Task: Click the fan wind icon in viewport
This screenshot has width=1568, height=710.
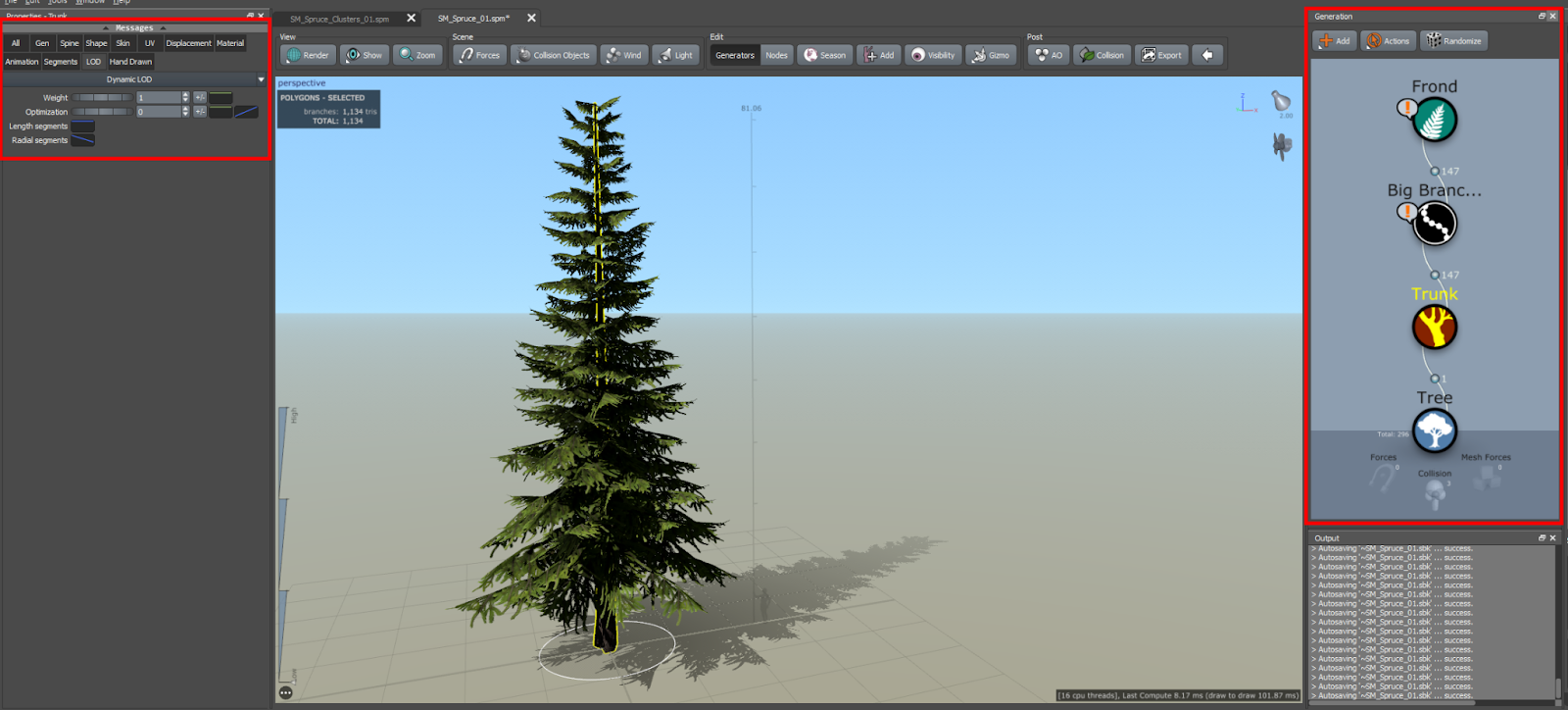Action: [x=1281, y=146]
